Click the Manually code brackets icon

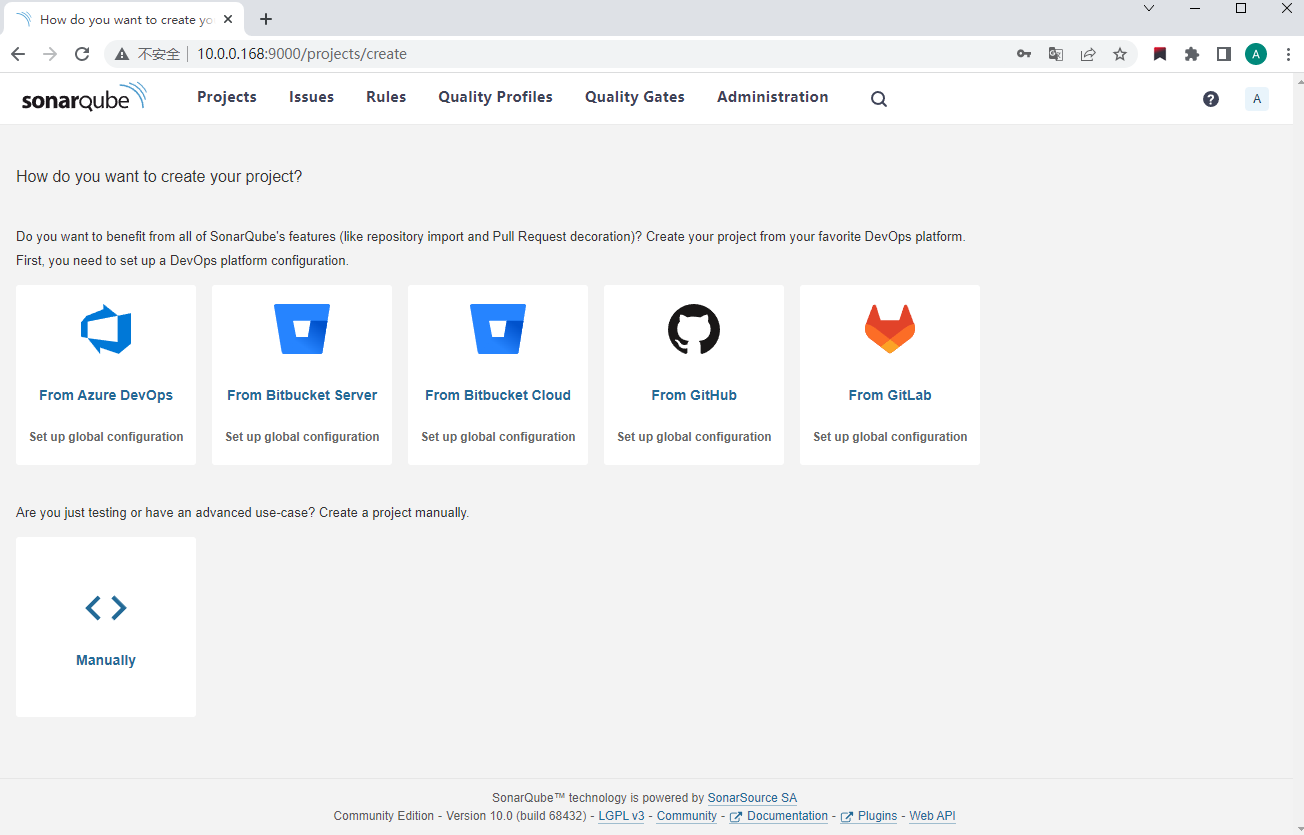point(106,608)
